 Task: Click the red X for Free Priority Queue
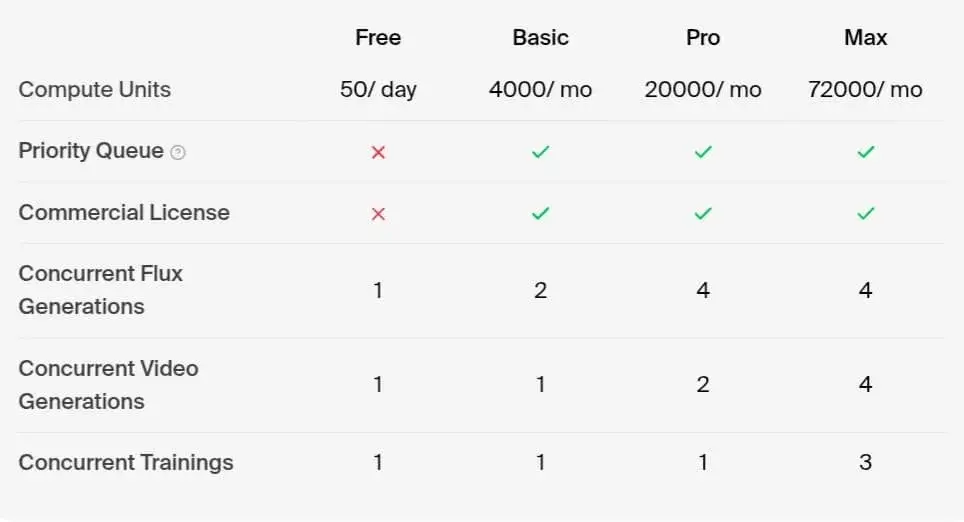click(378, 152)
